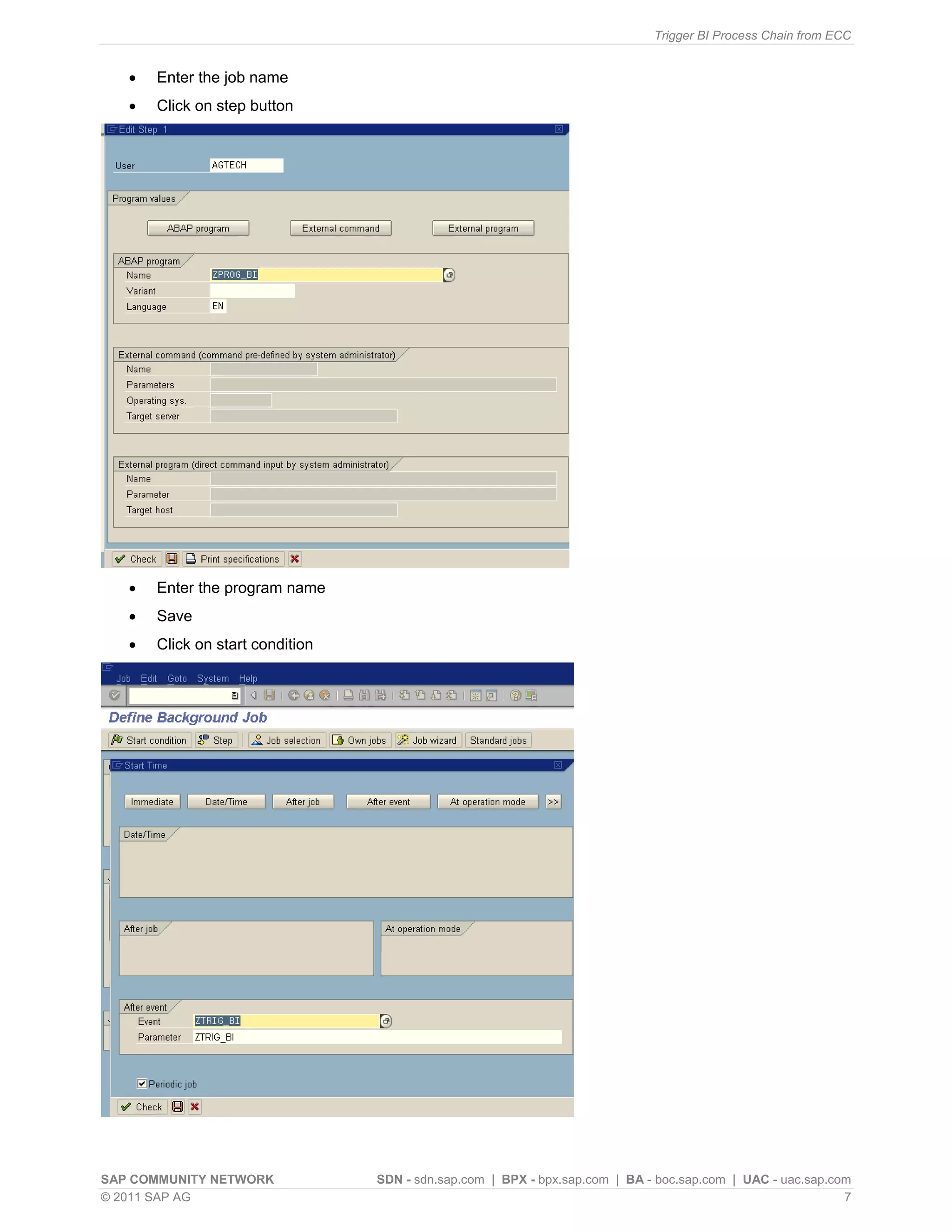Click the Date/Time start button

click(226, 801)
